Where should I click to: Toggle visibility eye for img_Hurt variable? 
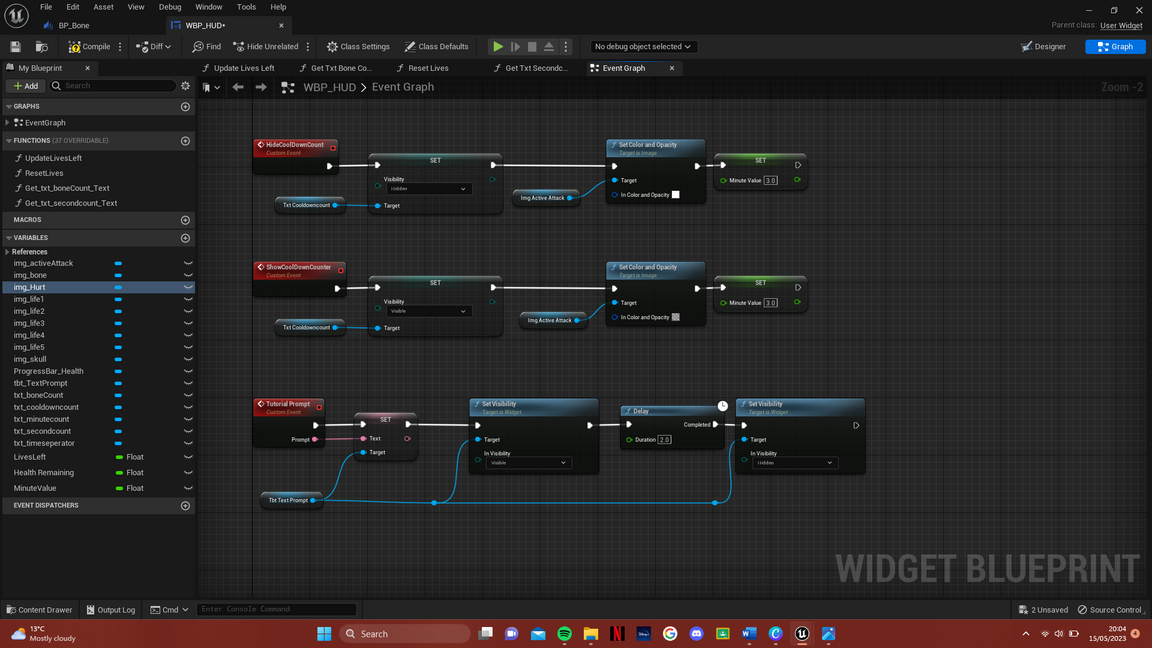[188, 287]
